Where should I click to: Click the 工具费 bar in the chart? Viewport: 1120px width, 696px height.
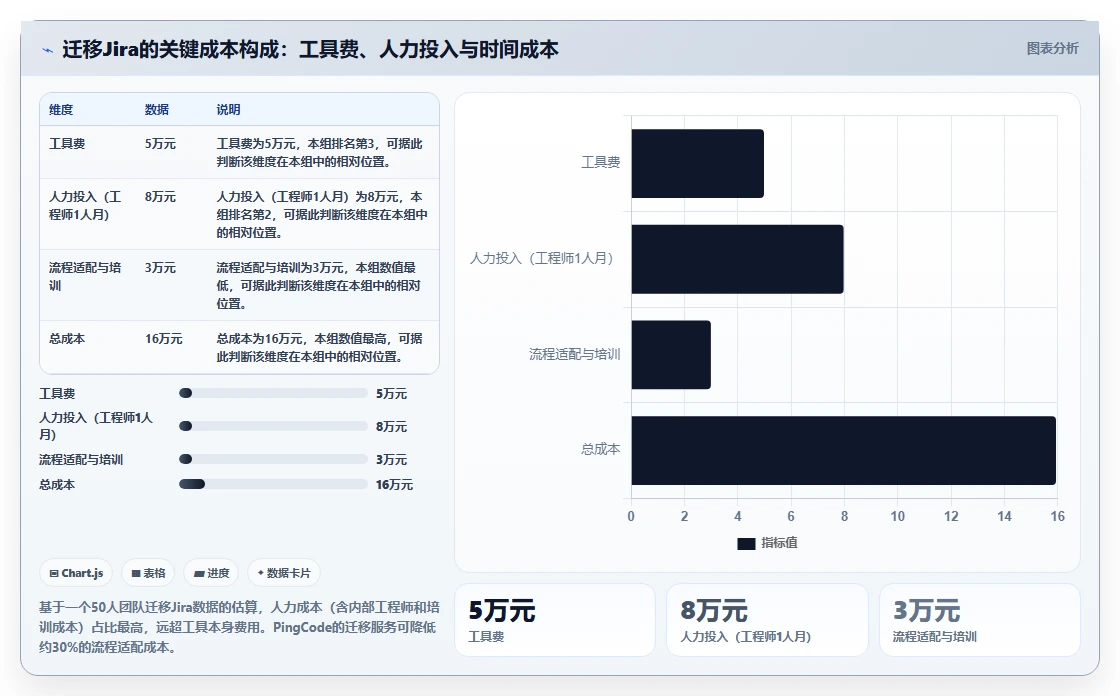(697, 164)
